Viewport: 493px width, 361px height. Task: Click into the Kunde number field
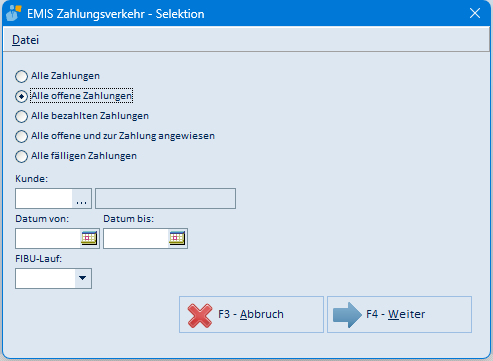coord(44,199)
